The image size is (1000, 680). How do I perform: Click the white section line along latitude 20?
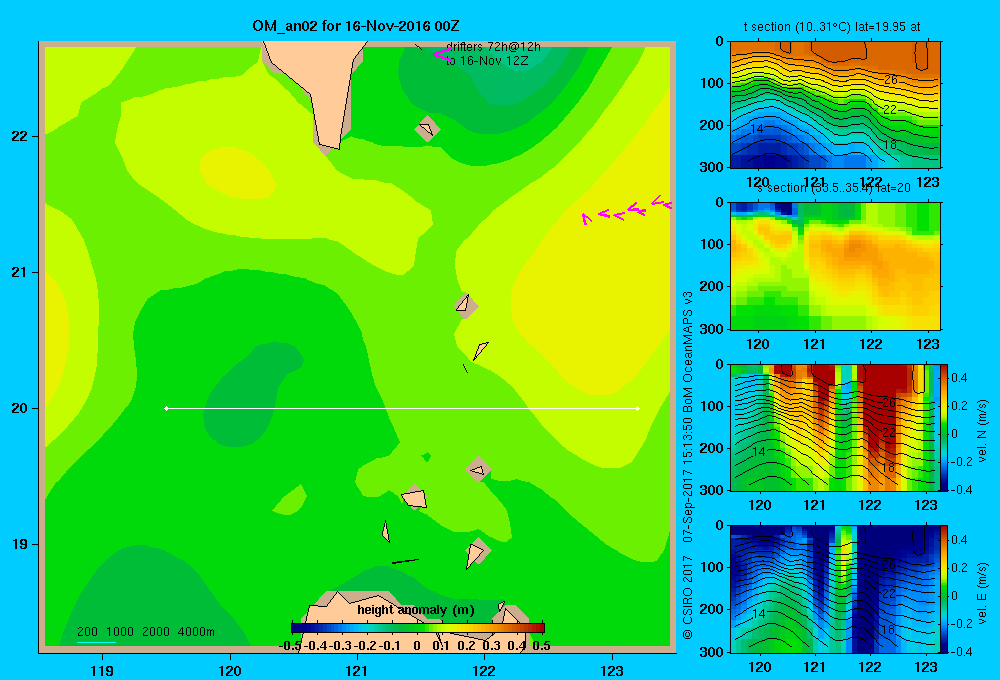(402, 408)
